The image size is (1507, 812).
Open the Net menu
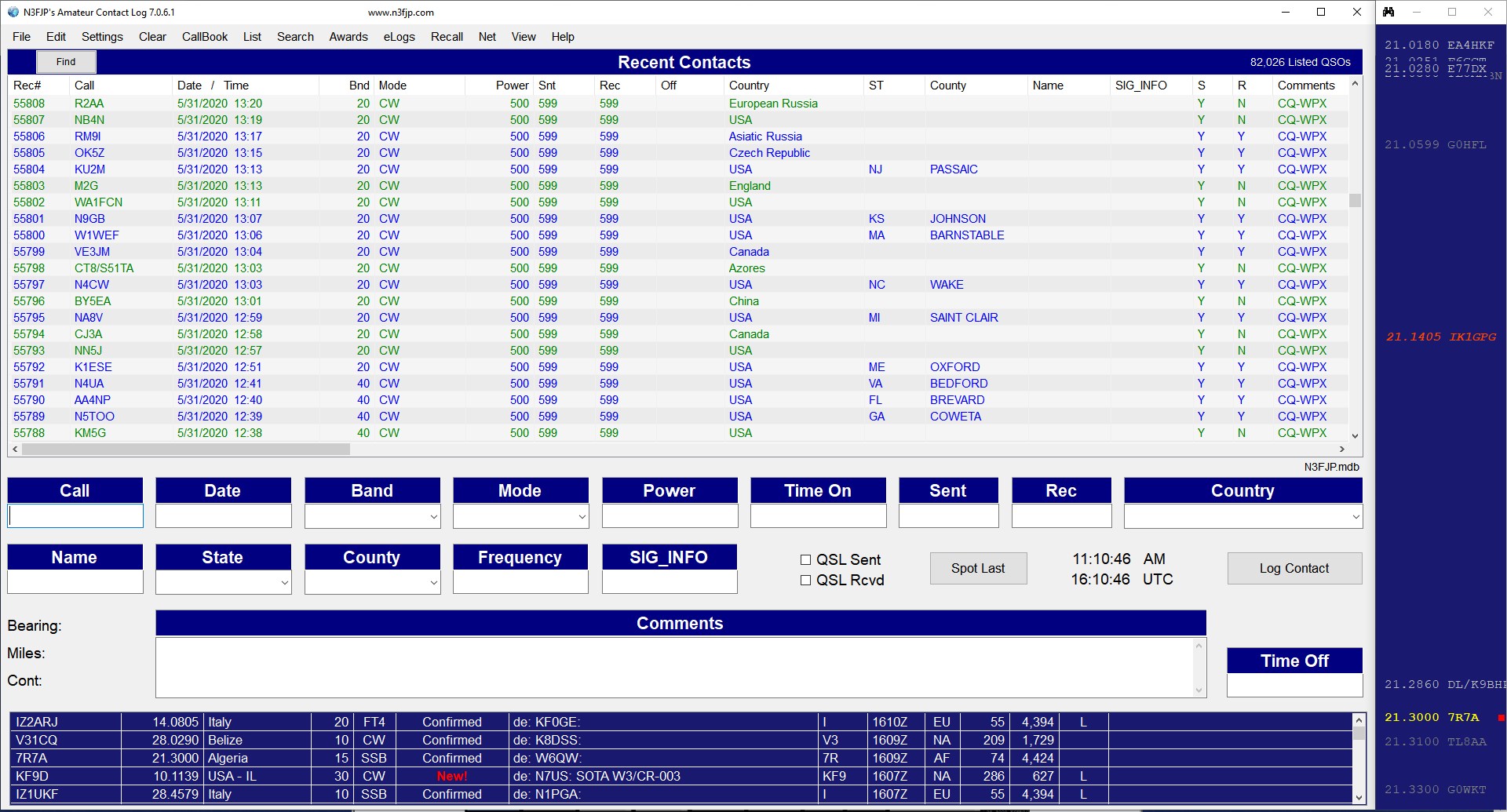(x=487, y=37)
